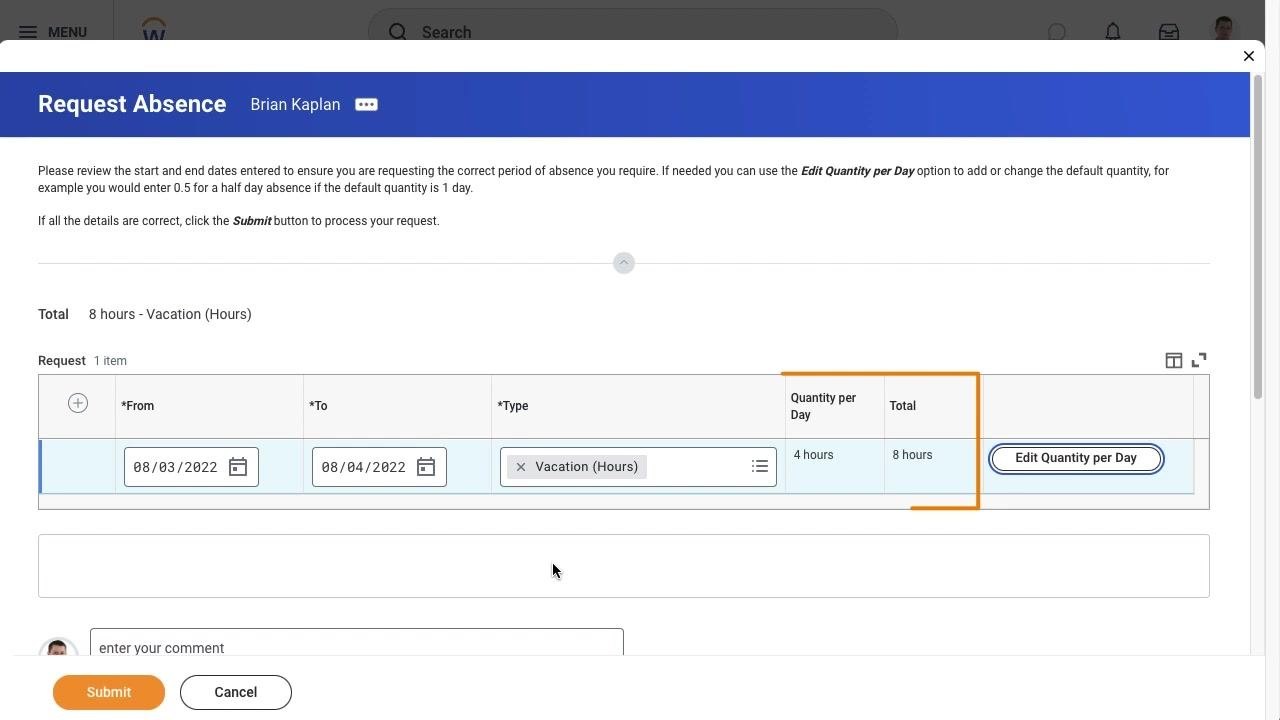The height and width of the screenshot is (720, 1280).
Task: Close the Request Absence dialog
Action: [x=1249, y=56]
